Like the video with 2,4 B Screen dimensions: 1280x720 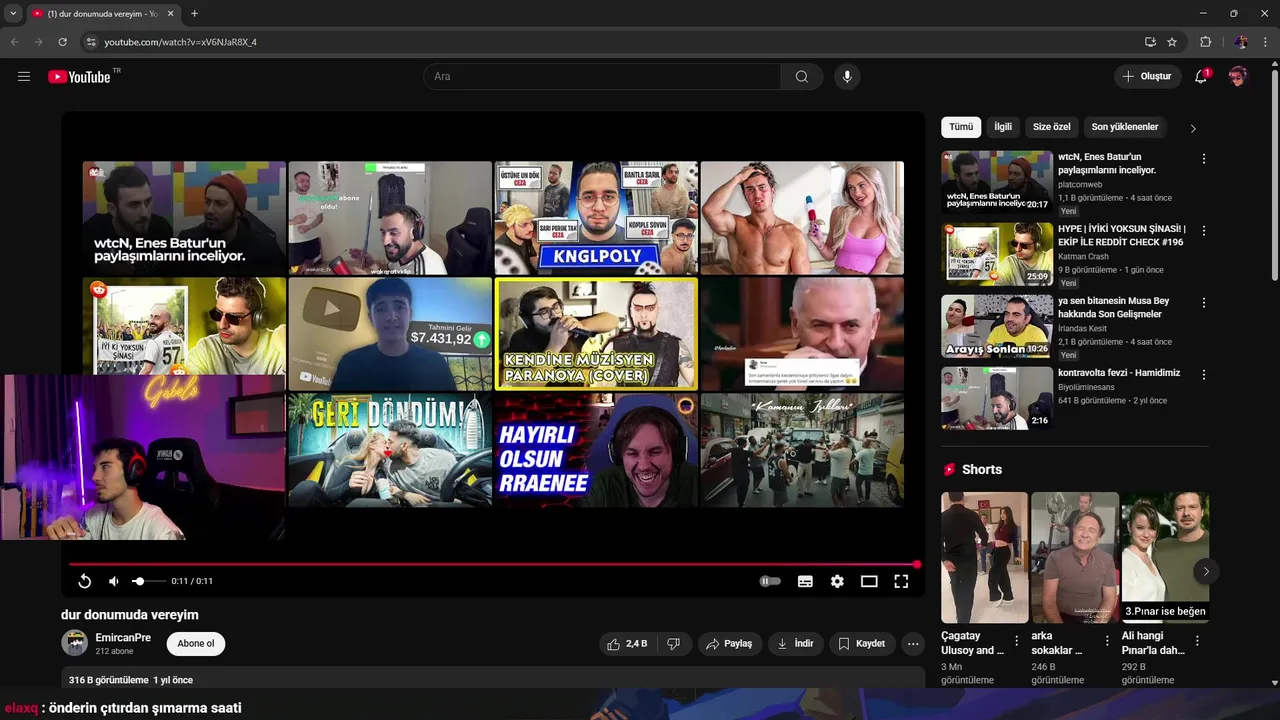pos(627,644)
